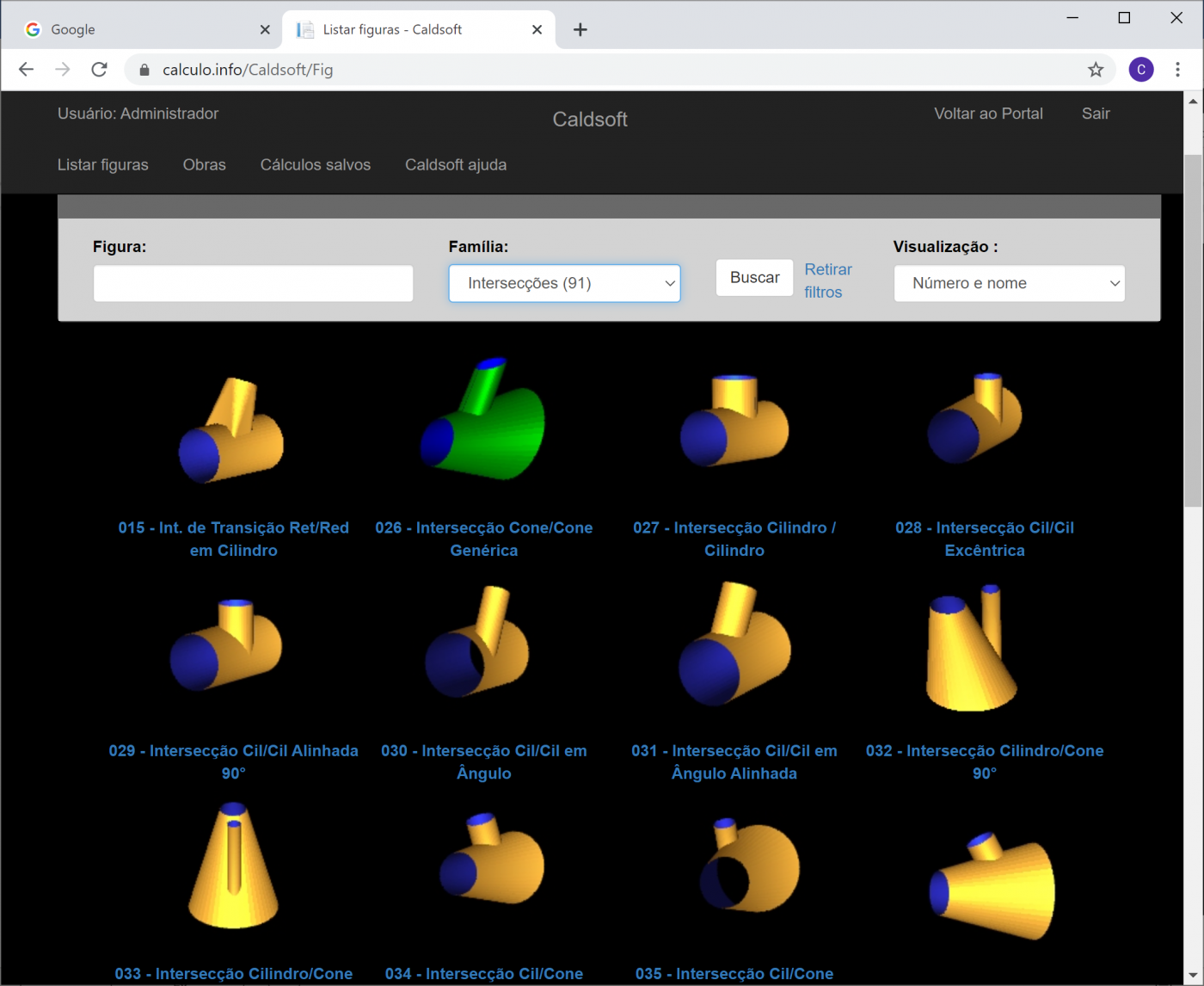The image size is (1204, 986).
Task: Open the Chrome three-dot menu
Action: [1177, 70]
